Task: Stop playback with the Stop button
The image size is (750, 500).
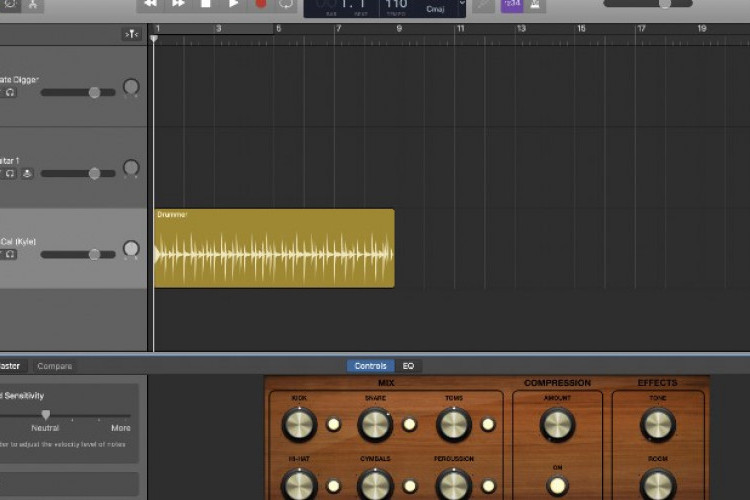Action: (x=206, y=4)
